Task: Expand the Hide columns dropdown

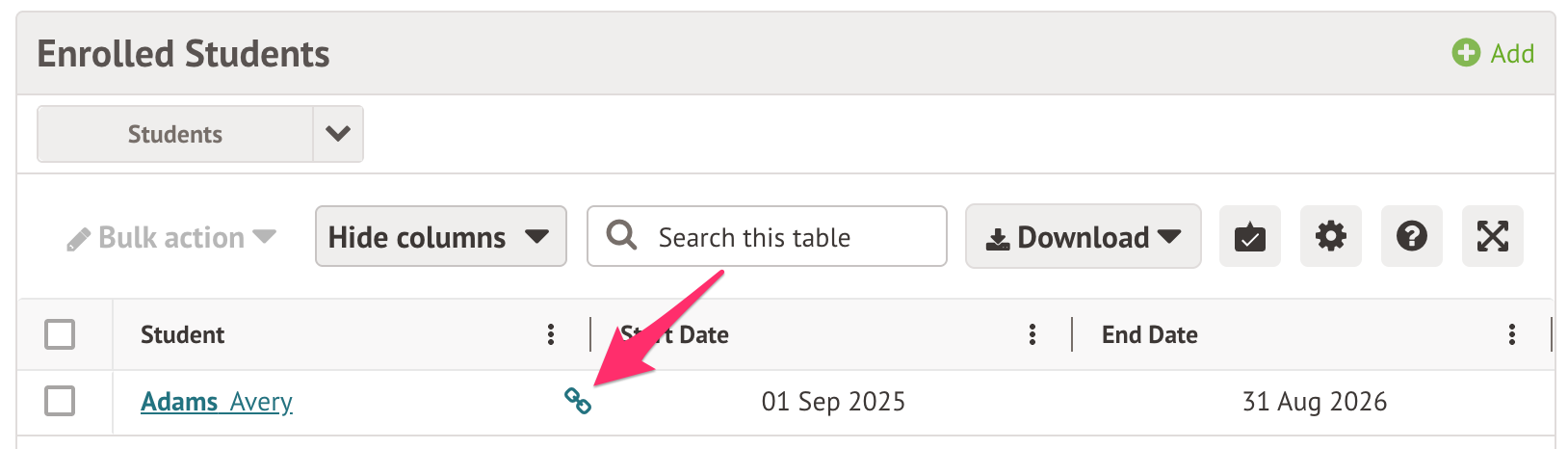Action: pyautogui.click(x=440, y=237)
